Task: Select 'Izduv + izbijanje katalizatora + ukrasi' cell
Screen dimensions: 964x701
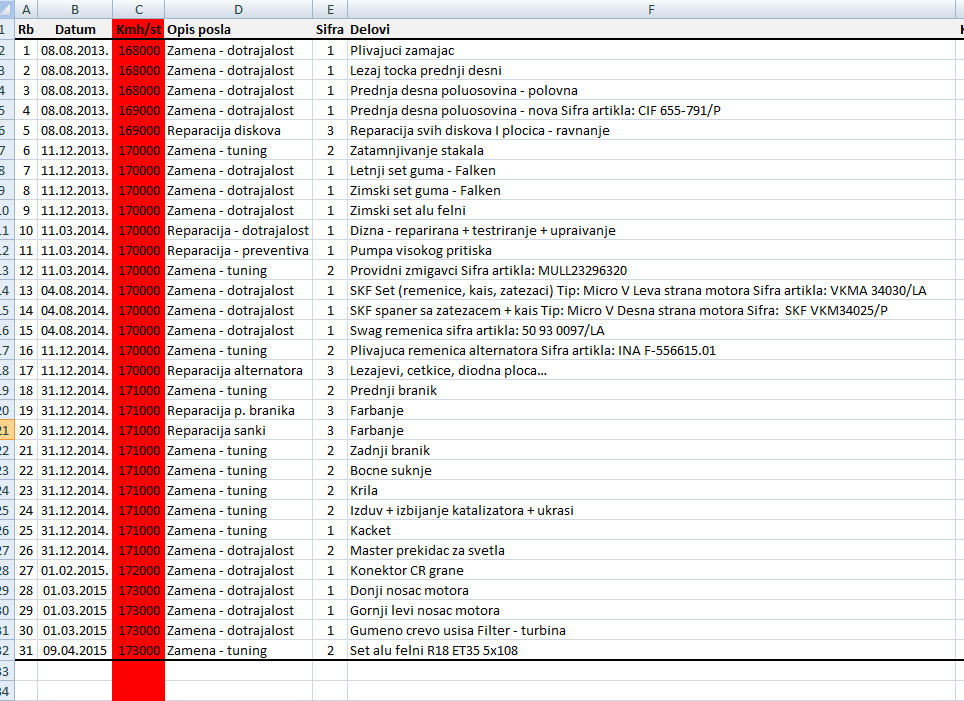Action: click(x=651, y=510)
